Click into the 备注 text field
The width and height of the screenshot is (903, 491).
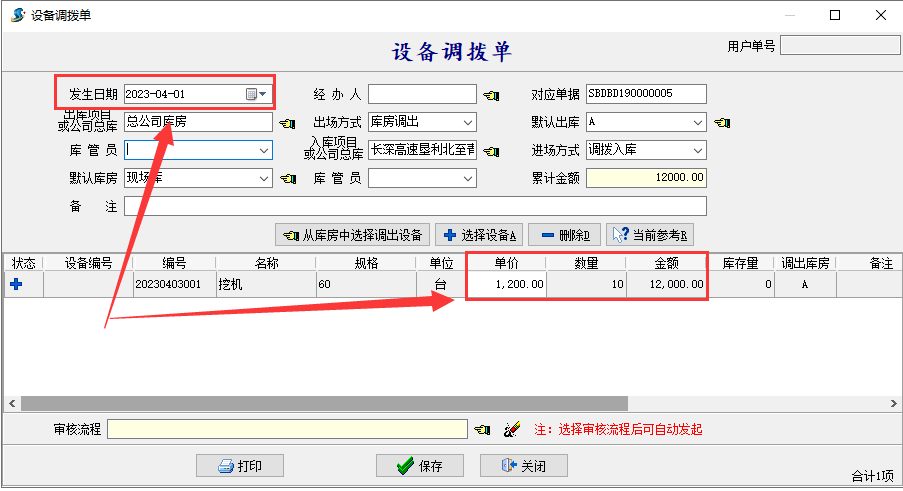[x=414, y=206]
